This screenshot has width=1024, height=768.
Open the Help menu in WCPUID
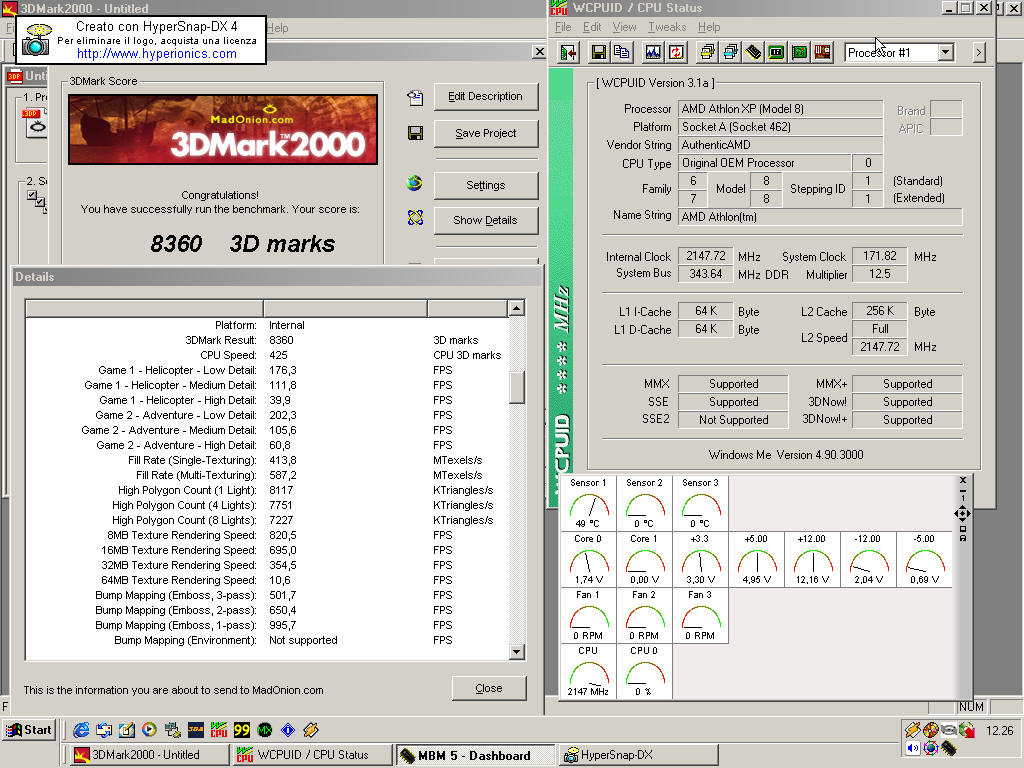click(x=709, y=27)
